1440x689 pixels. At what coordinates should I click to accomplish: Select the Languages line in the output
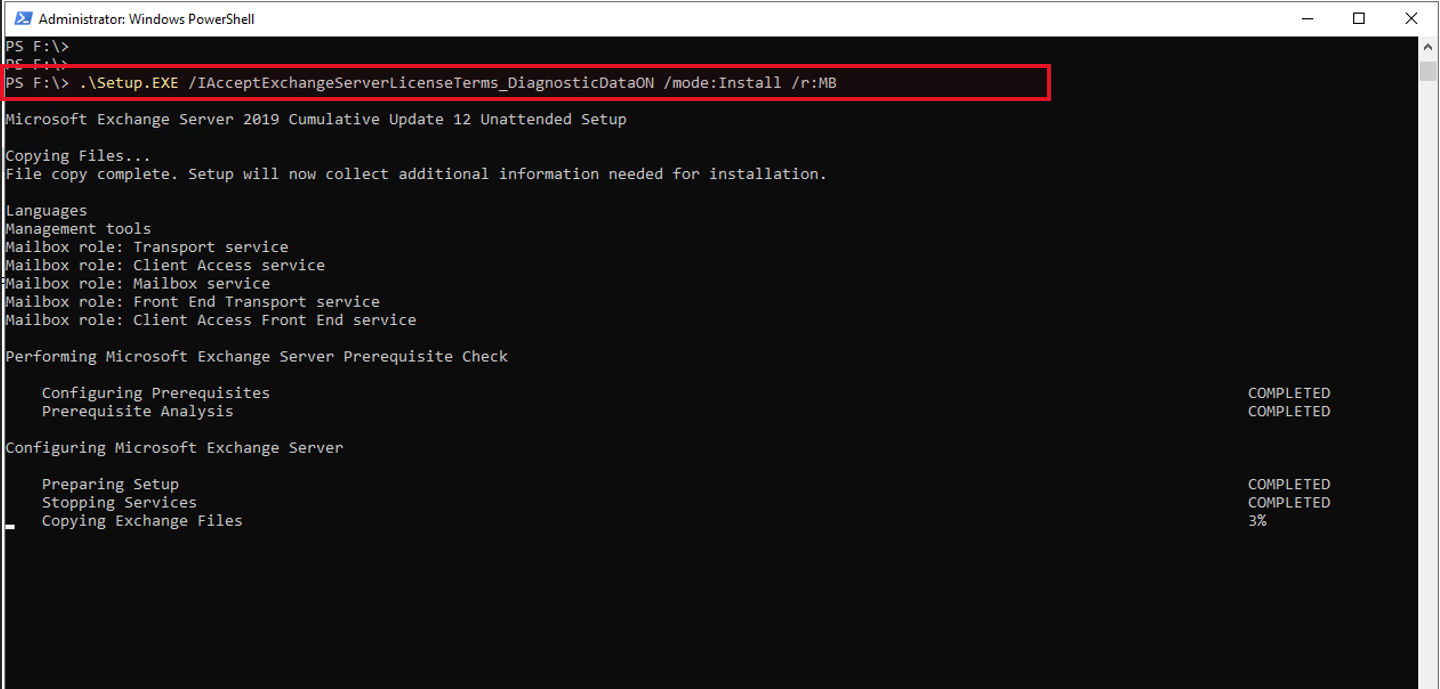pos(46,210)
